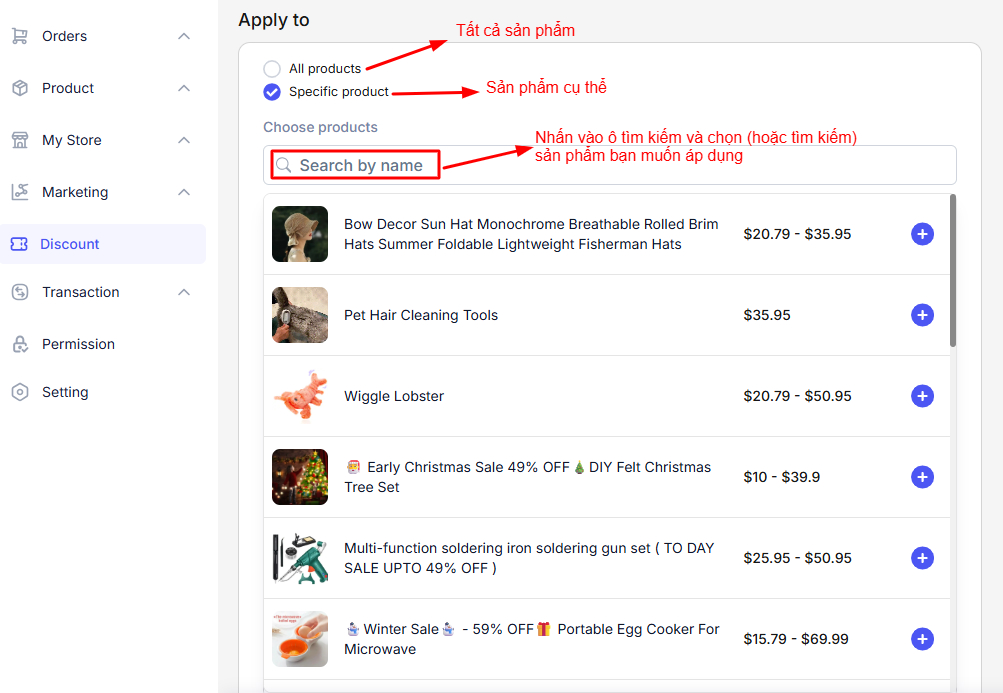Click the Search by name field
1003x693 pixels.
click(361, 165)
